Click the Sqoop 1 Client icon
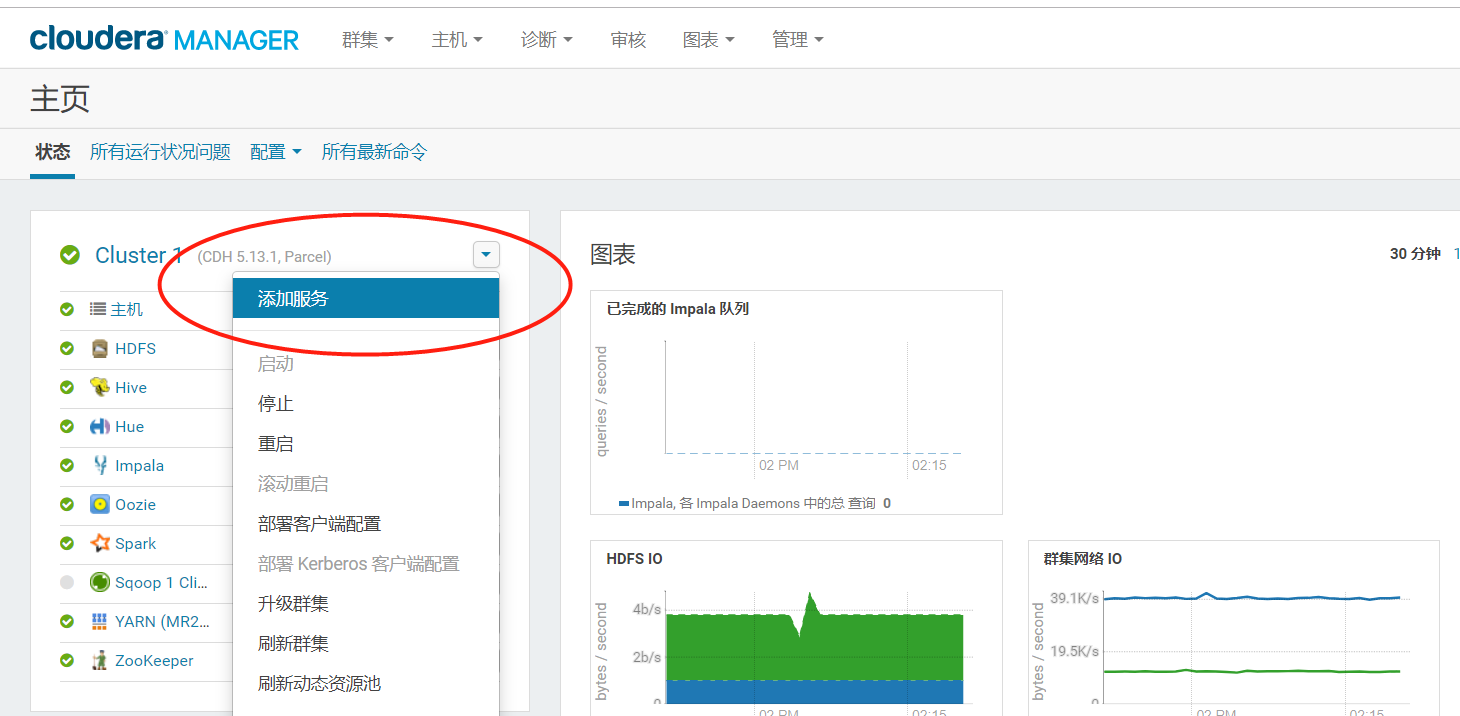The image size is (1460, 716). 99,583
